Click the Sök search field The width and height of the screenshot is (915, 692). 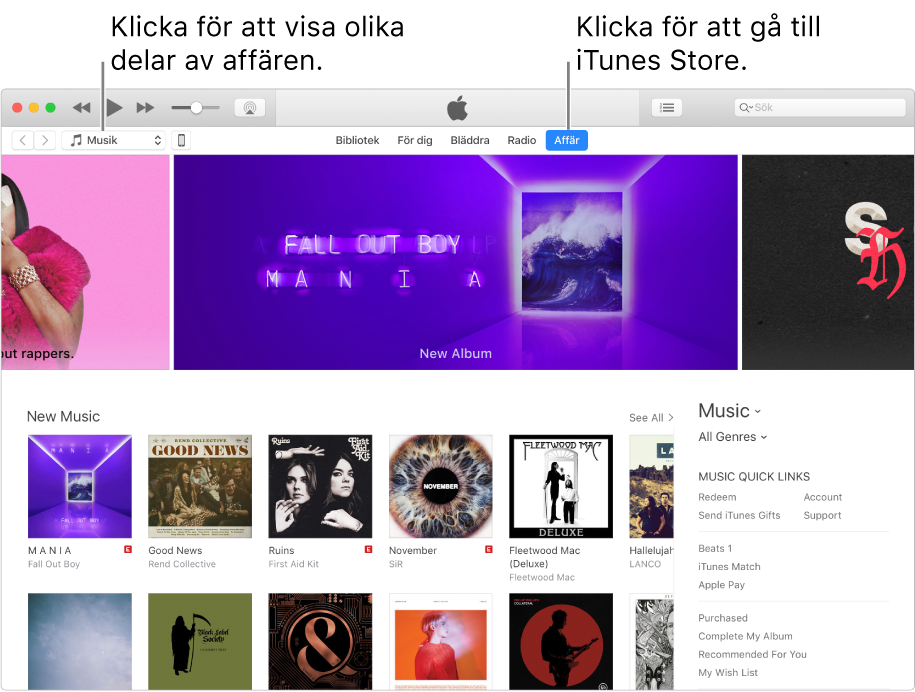(x=820, y=107)
